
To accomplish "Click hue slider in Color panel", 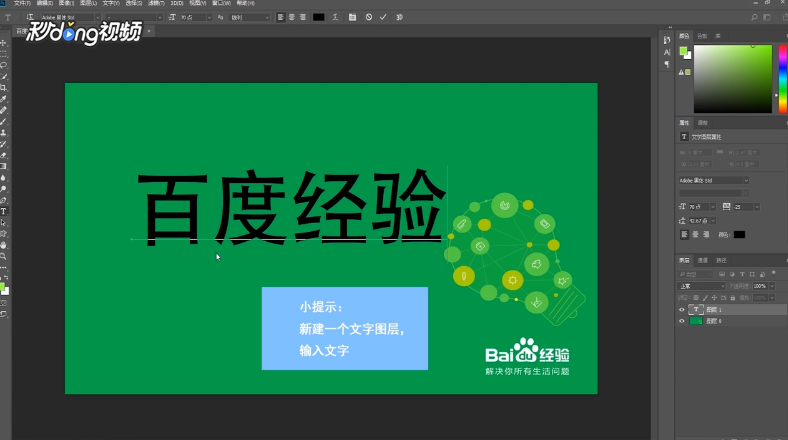I will tap(783, 79).
